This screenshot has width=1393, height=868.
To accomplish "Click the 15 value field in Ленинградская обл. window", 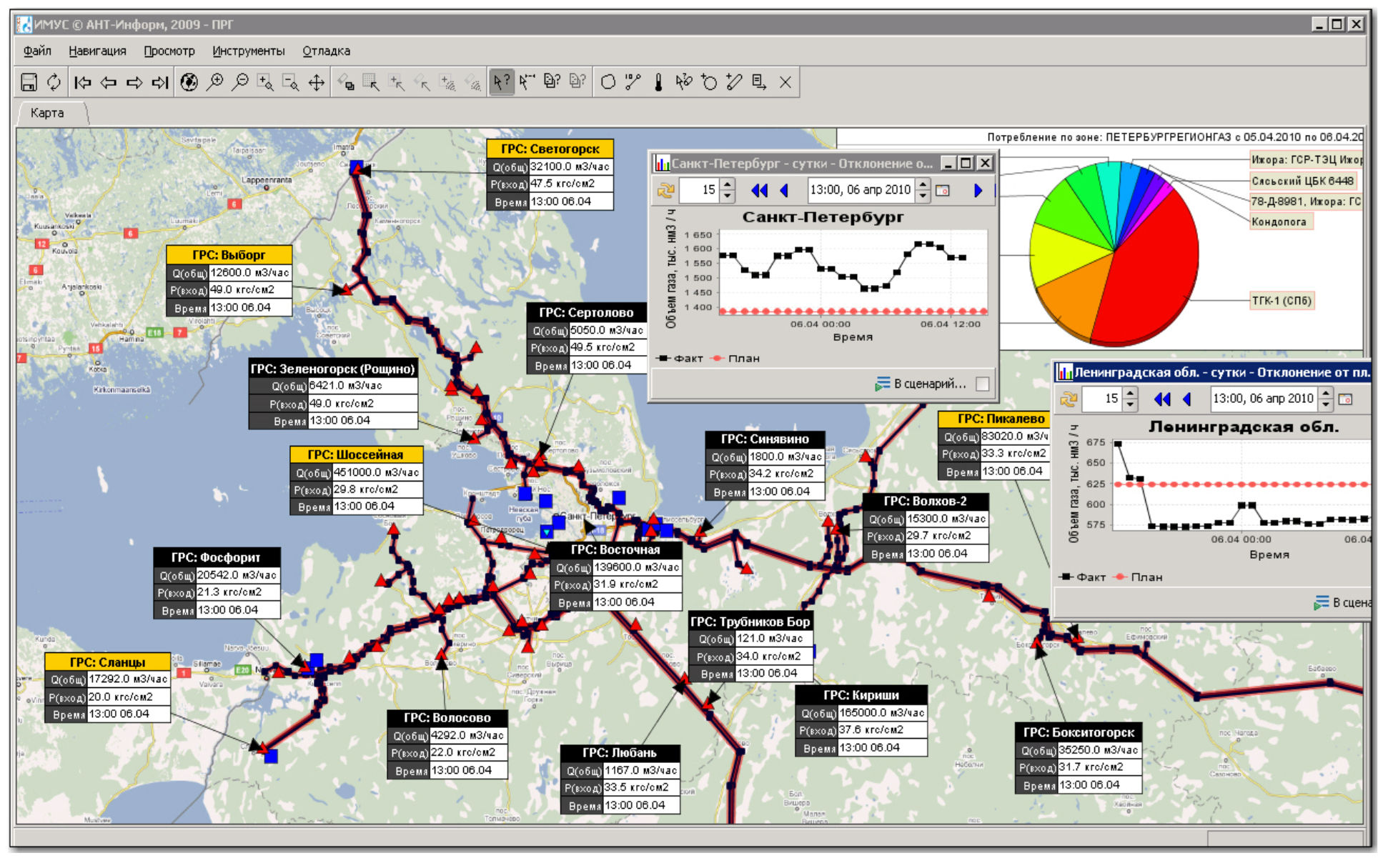I will point(1102,399).
